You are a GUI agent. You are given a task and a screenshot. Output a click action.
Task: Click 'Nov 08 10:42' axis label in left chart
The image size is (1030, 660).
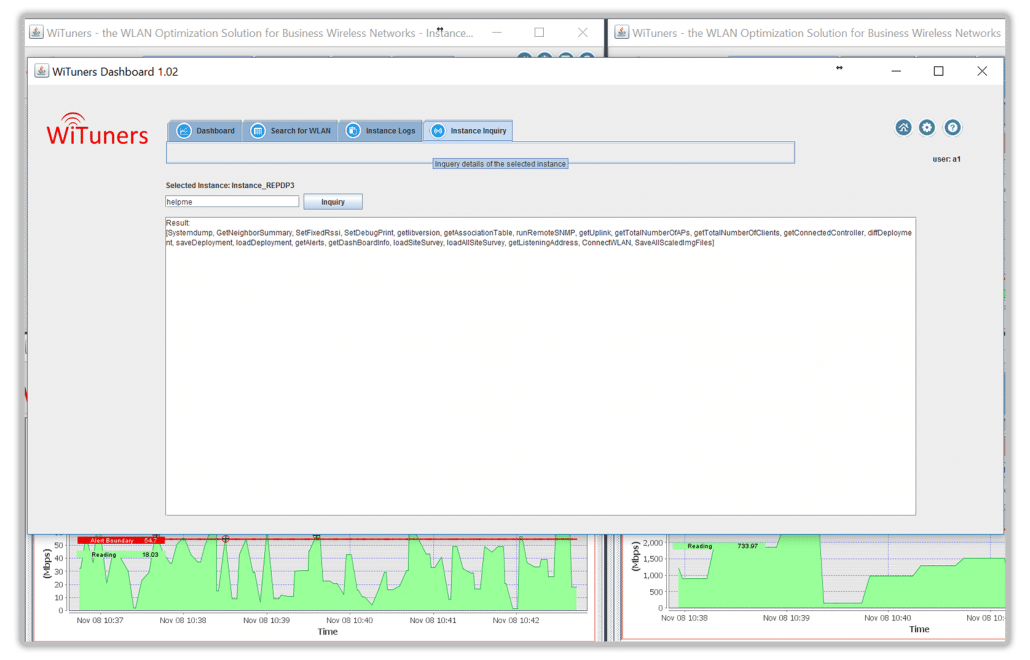[x=516, y=620]
